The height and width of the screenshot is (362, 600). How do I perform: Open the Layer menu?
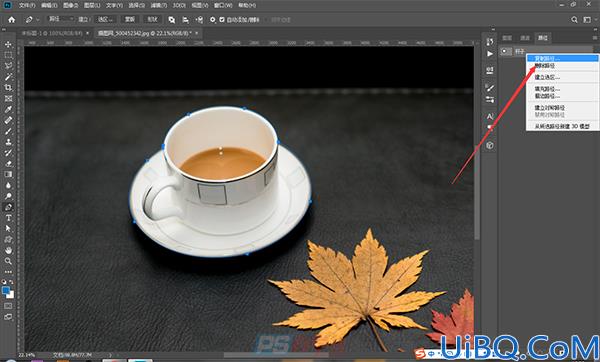pos(92,5)
